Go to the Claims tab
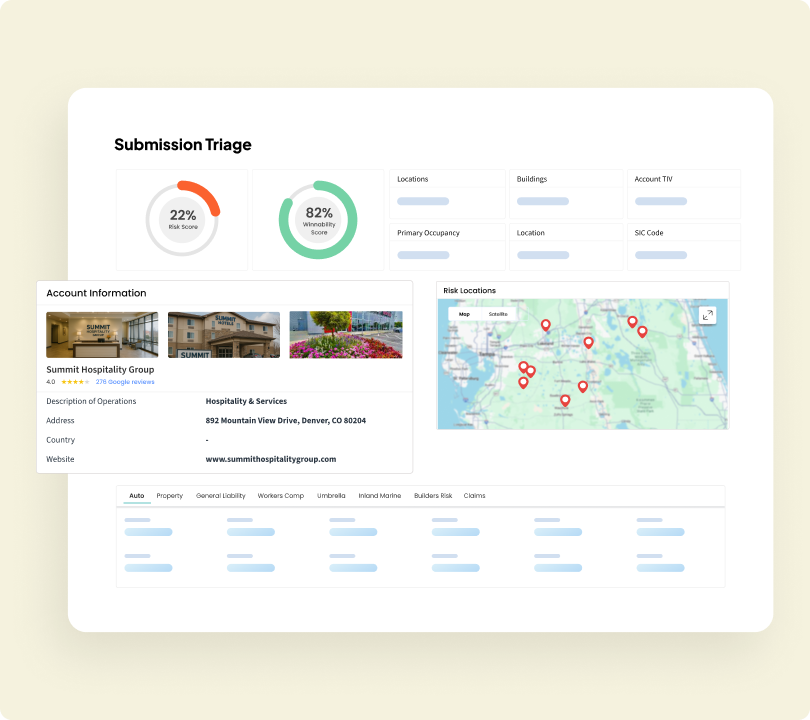This screenshot has width=810, height=720. click(x=474, y=496)
